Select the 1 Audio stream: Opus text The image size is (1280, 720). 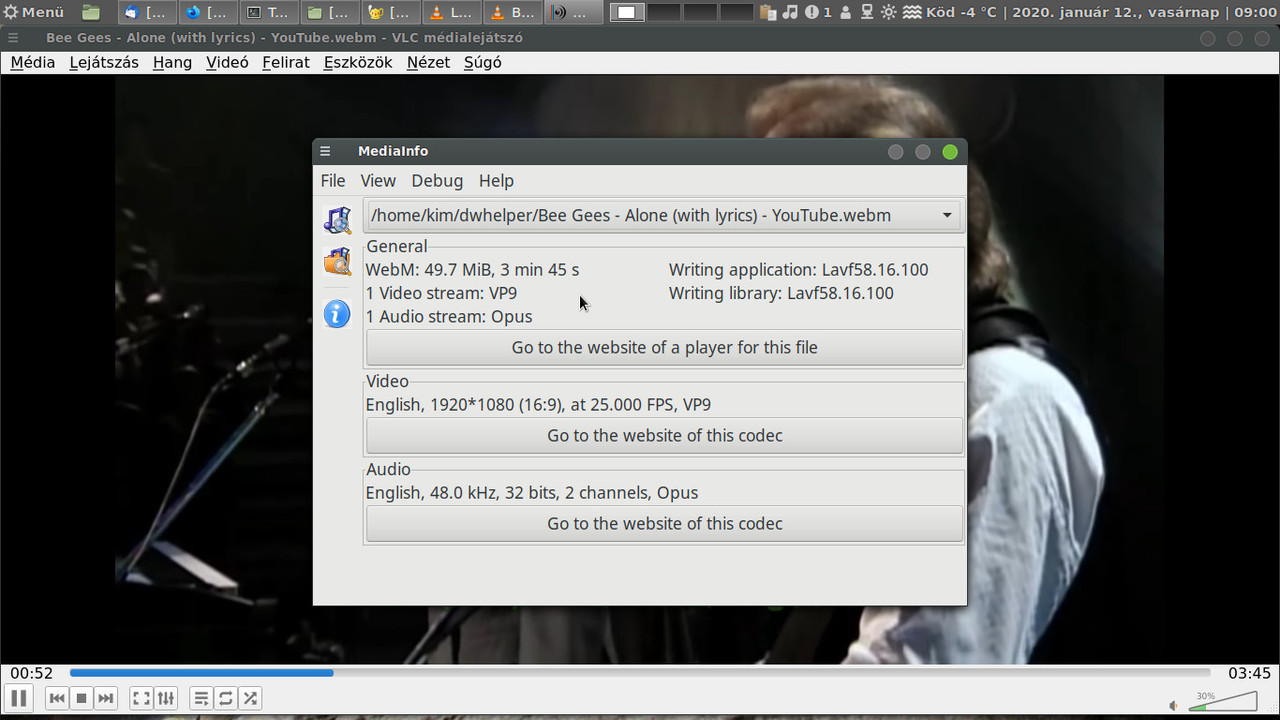pyautogui.click(x=449, y=316)
